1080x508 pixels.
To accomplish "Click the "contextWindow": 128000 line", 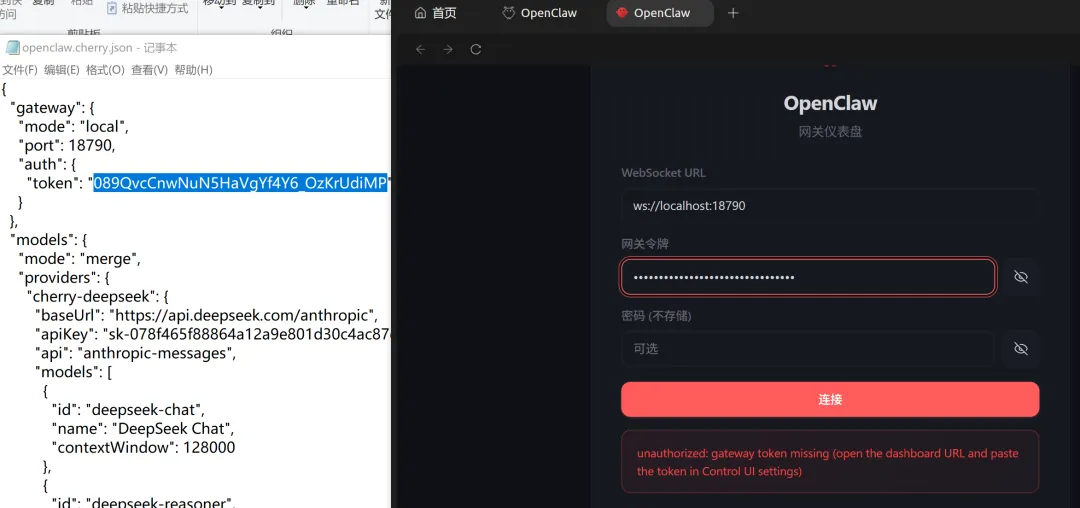I will pyautogui.click(x=143, y=447).
